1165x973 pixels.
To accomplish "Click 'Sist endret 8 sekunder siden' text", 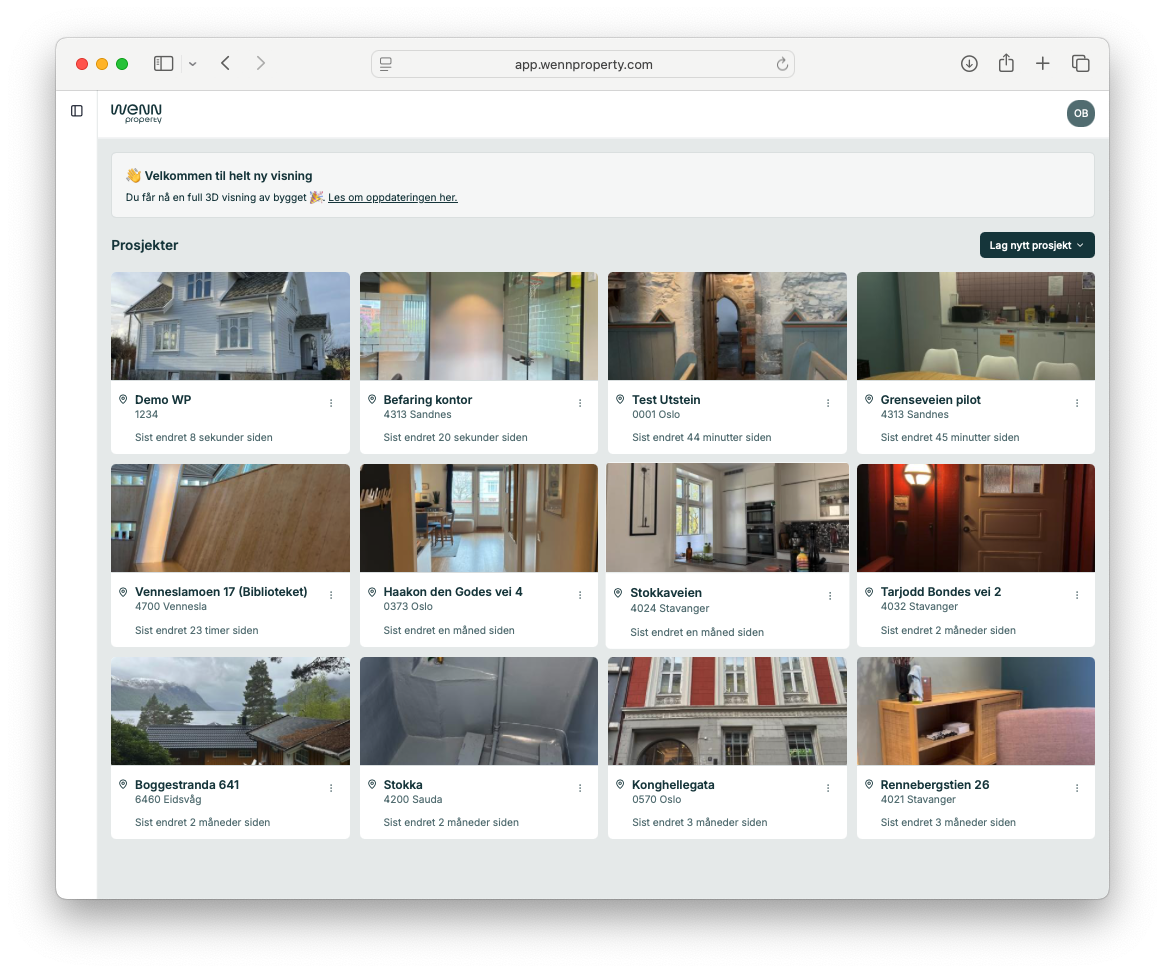I will pos(204,437).
